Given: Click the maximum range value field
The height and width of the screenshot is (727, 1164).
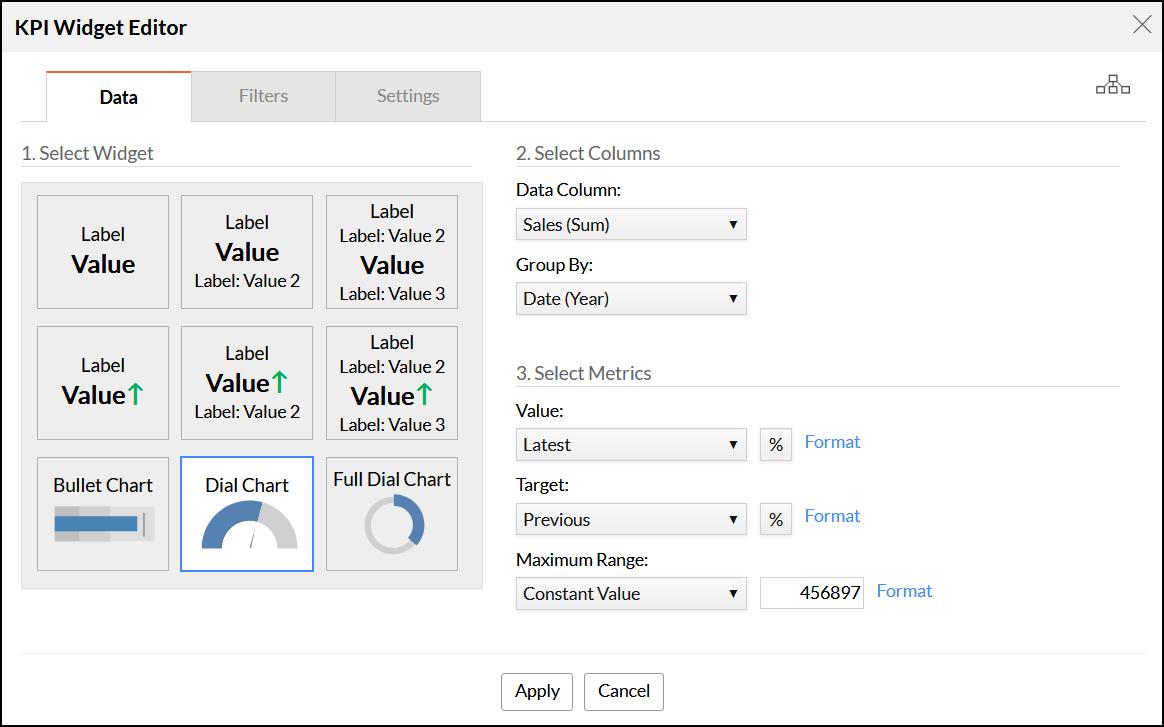Looking at the screenshot, I should pos(811,593).
